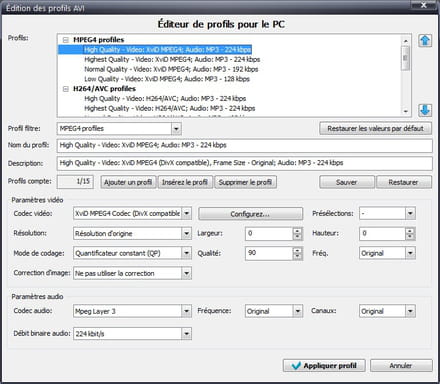
Task: Select Highest Quality XviD MPEG4 profile
Action: tap(172, 59)
